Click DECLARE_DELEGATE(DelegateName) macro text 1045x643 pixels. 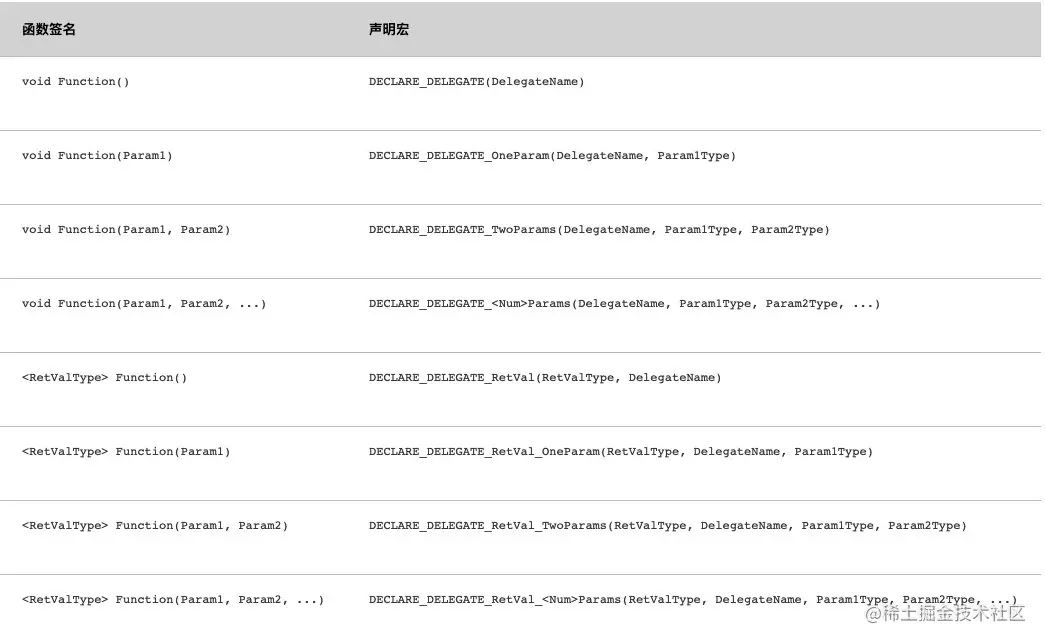tap(477, 81)
